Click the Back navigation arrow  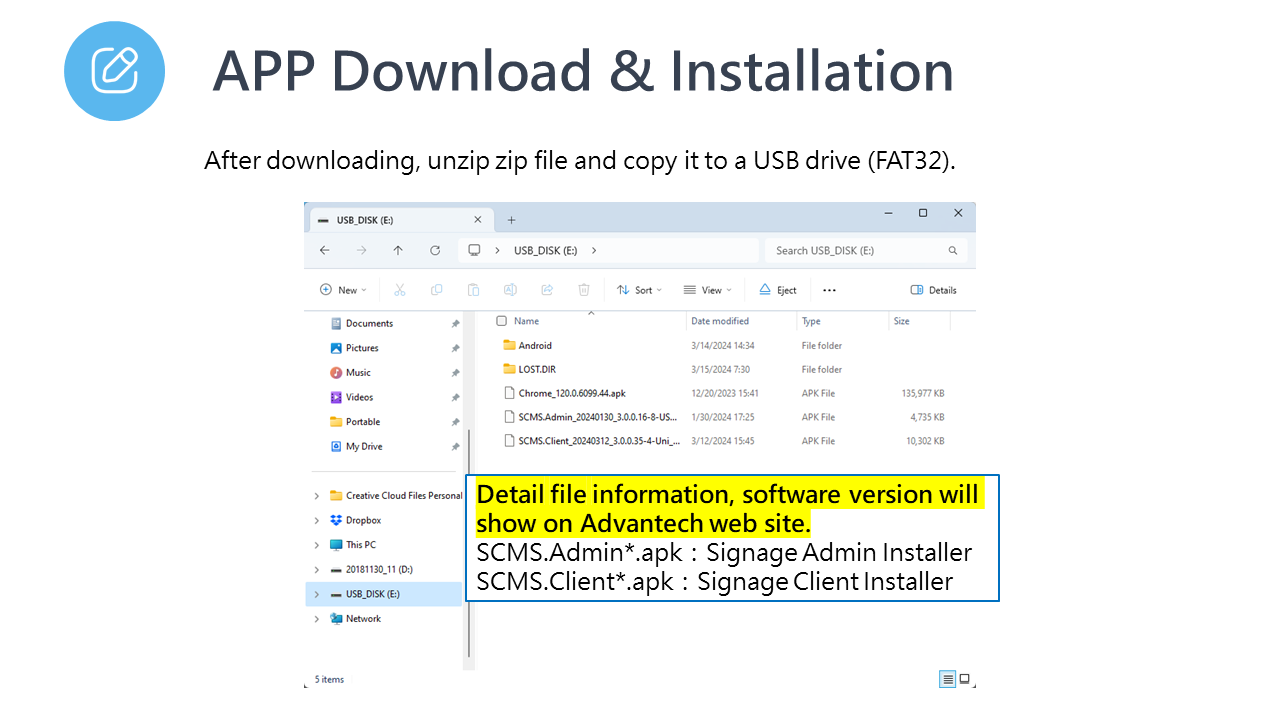[324, 250]
